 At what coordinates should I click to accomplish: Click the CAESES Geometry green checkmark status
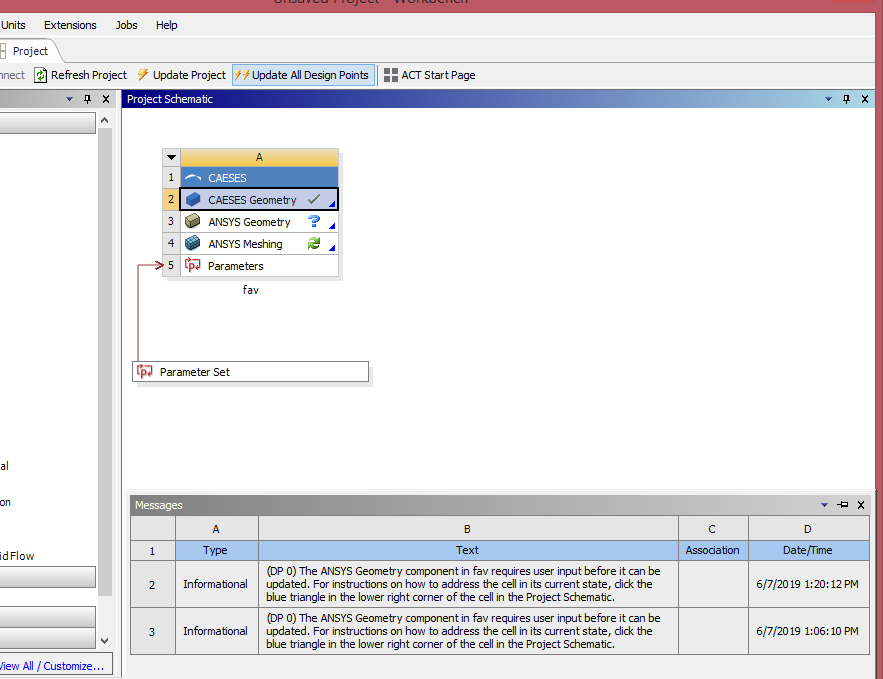(x=314, y=199)
